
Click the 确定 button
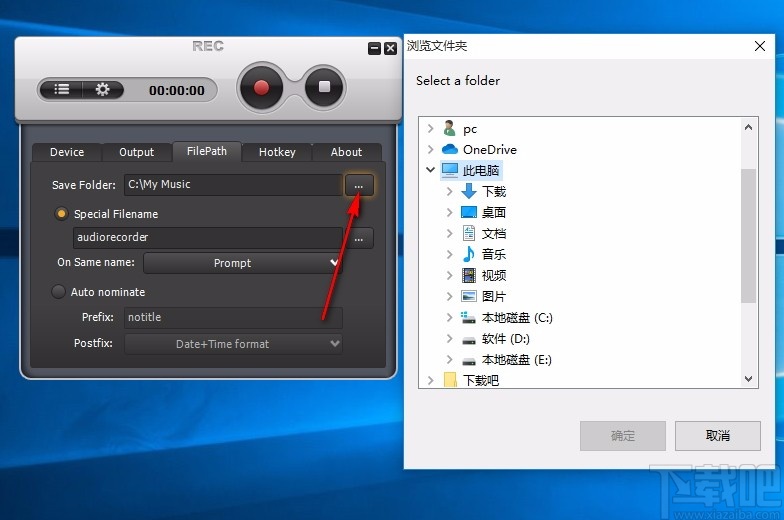tap(622, 436)
